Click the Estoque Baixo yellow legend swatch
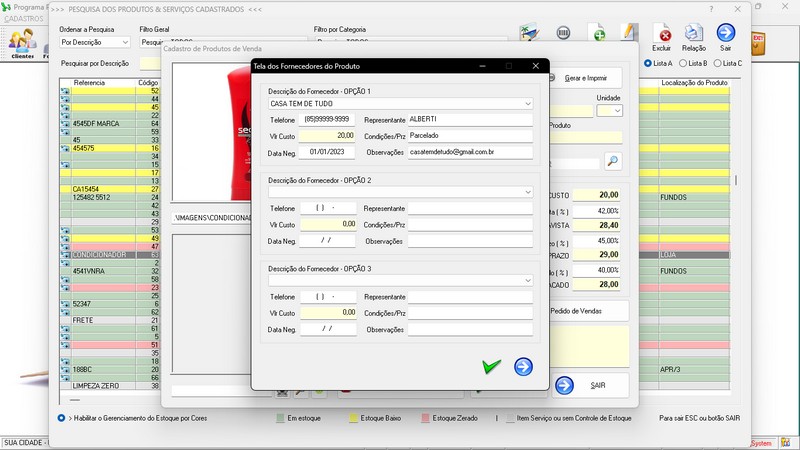Image resolution: width=800 pixels, height=450 pixels. click(x=353, y=418)
